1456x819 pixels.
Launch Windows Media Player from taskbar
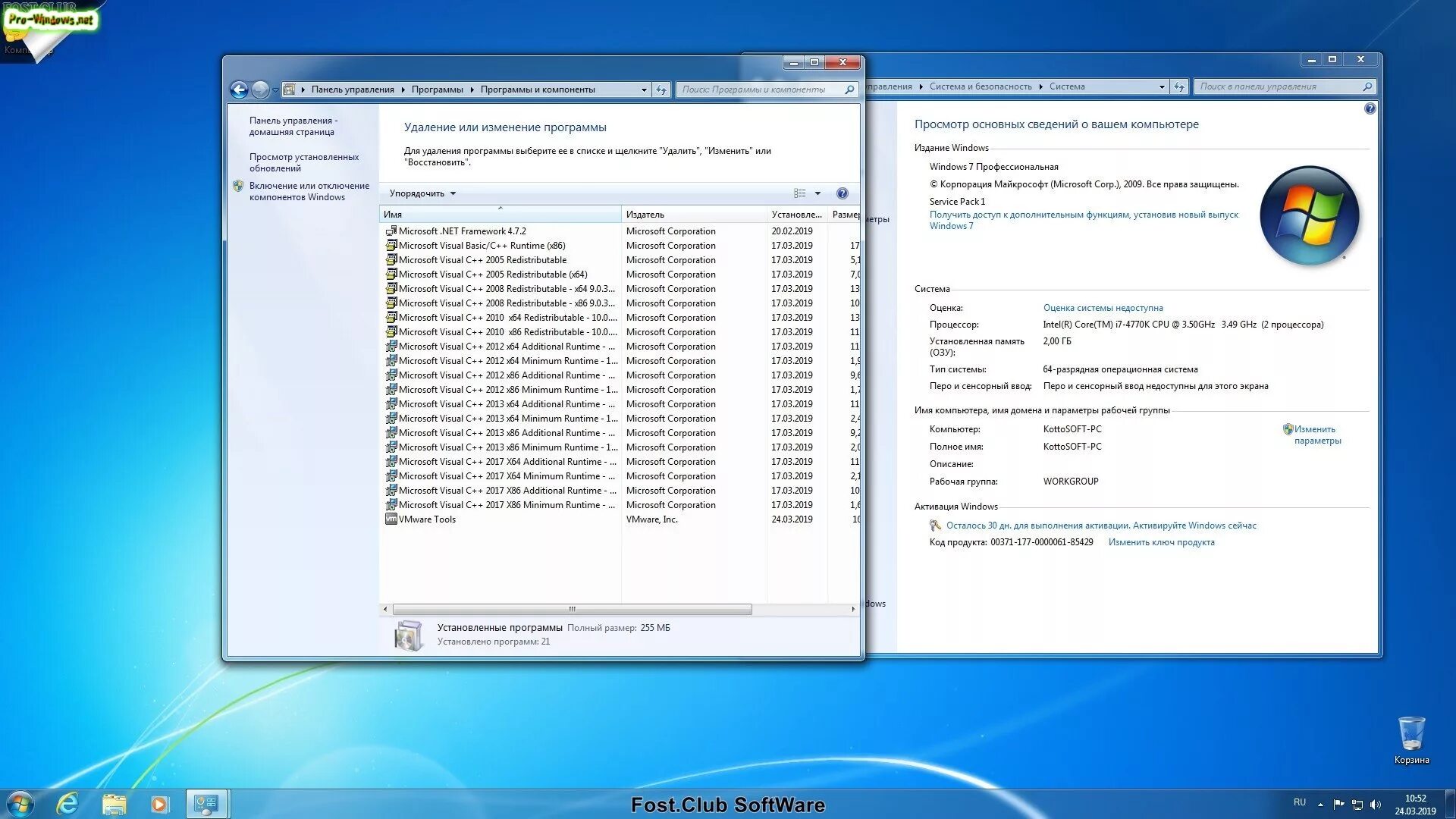(159, 804)
